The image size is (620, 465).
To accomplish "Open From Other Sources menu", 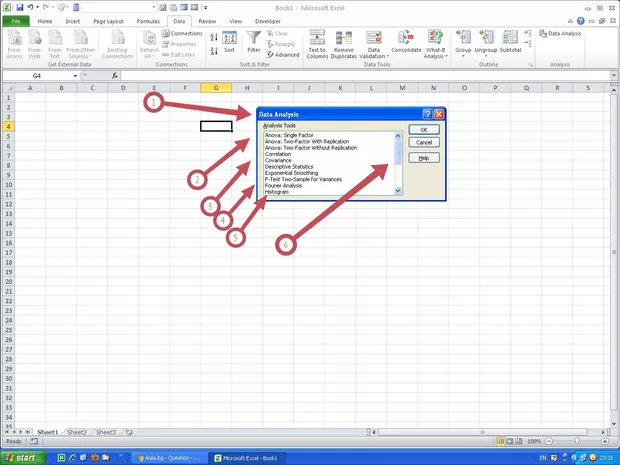I will tap(81, 44).
